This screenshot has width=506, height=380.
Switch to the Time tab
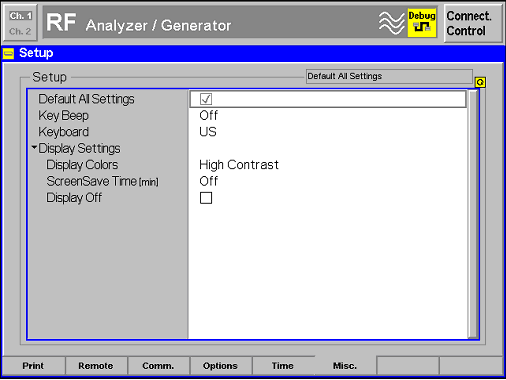[x=283, y=366]
